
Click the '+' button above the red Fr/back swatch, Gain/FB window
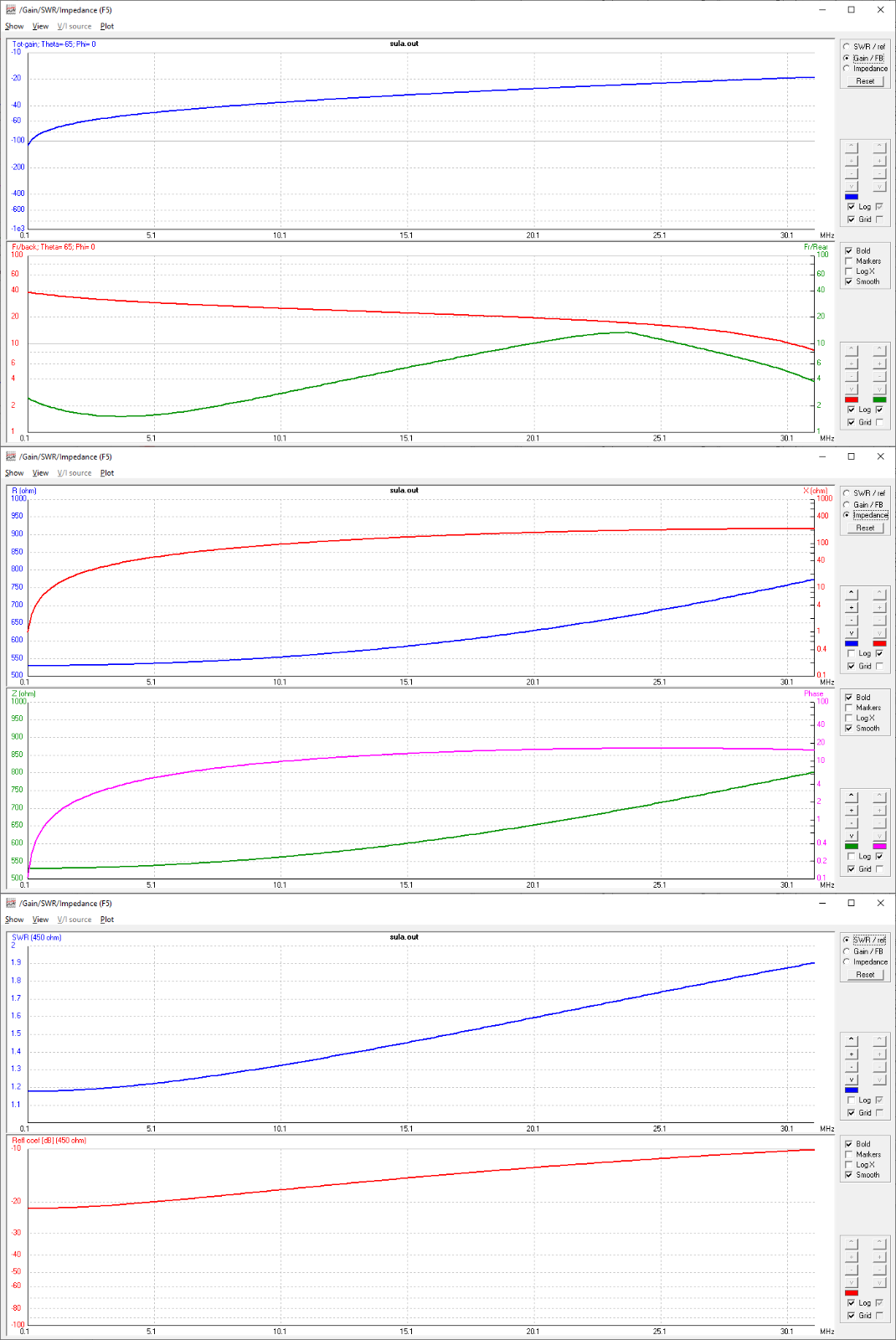(852, 363)
